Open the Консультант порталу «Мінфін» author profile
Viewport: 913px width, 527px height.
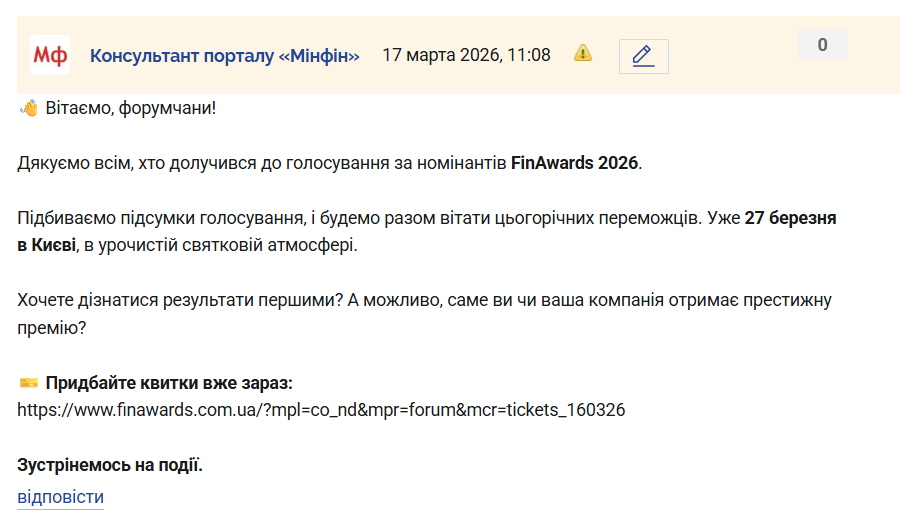tap(224, 55)
